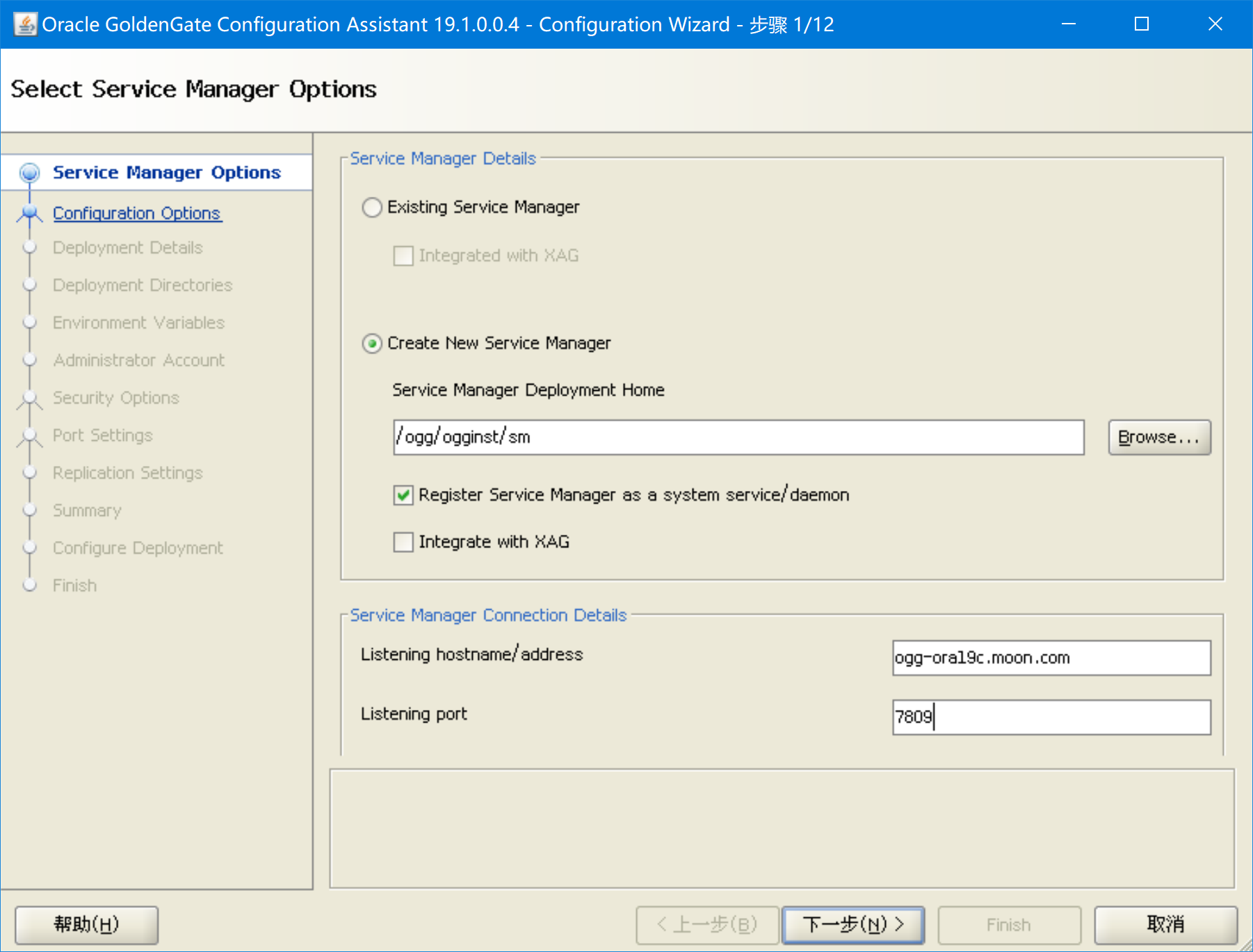Select the Create New Service Manager option
This screenshot has height=952, width=1253.
372,344
